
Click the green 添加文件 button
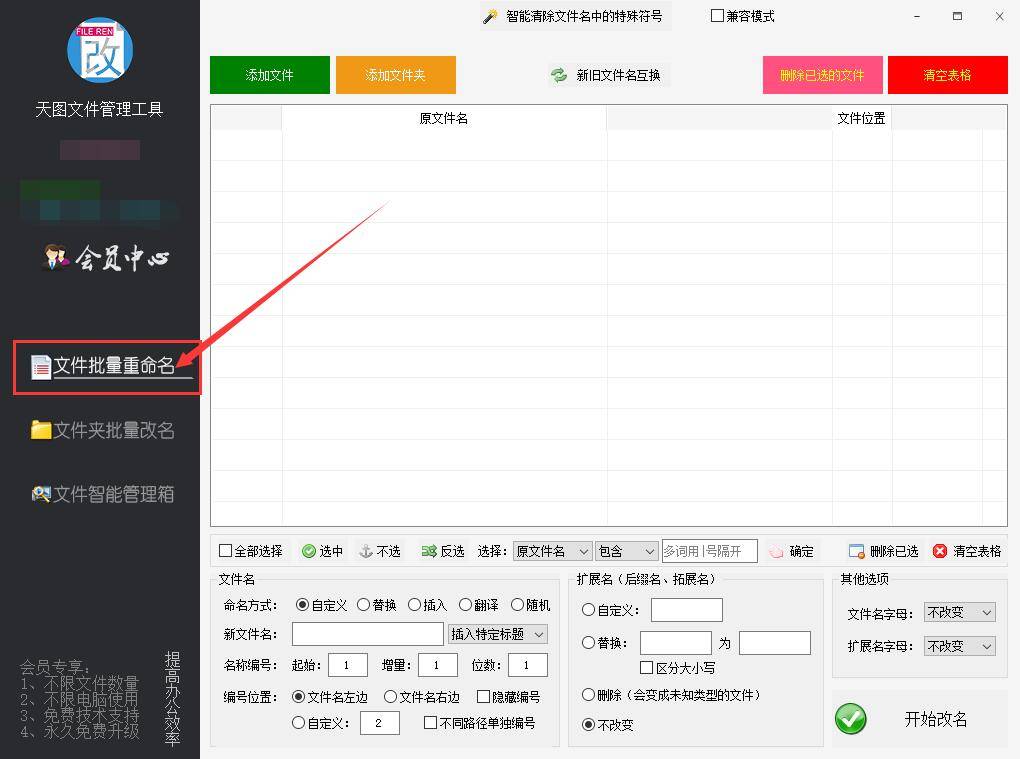[x=269, y=75]
